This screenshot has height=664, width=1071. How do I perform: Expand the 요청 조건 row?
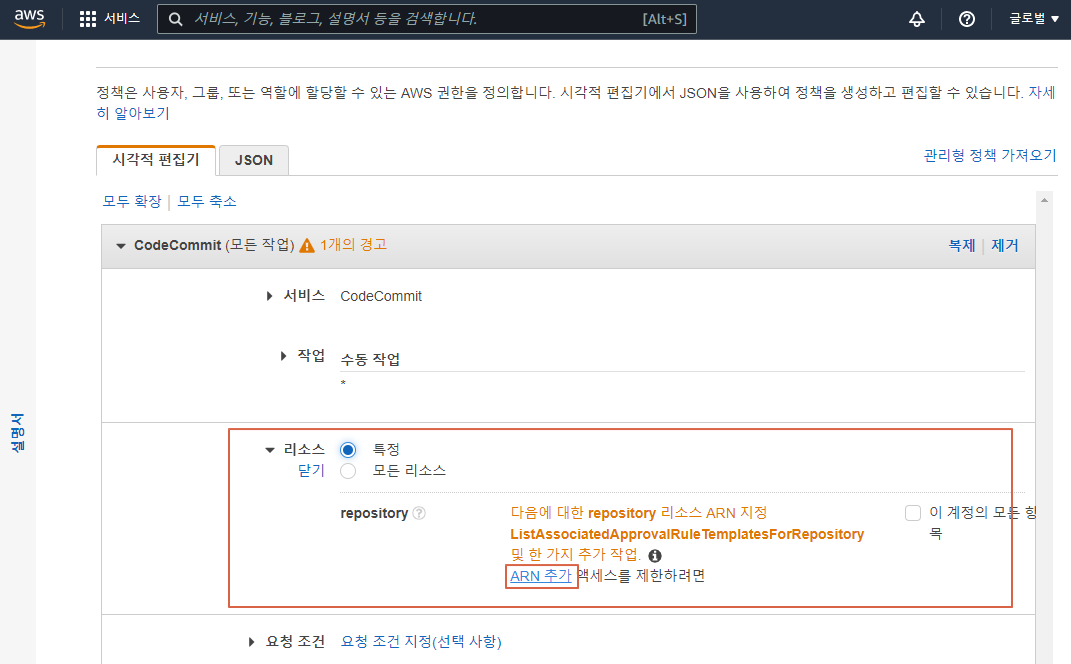pos(251,641)
